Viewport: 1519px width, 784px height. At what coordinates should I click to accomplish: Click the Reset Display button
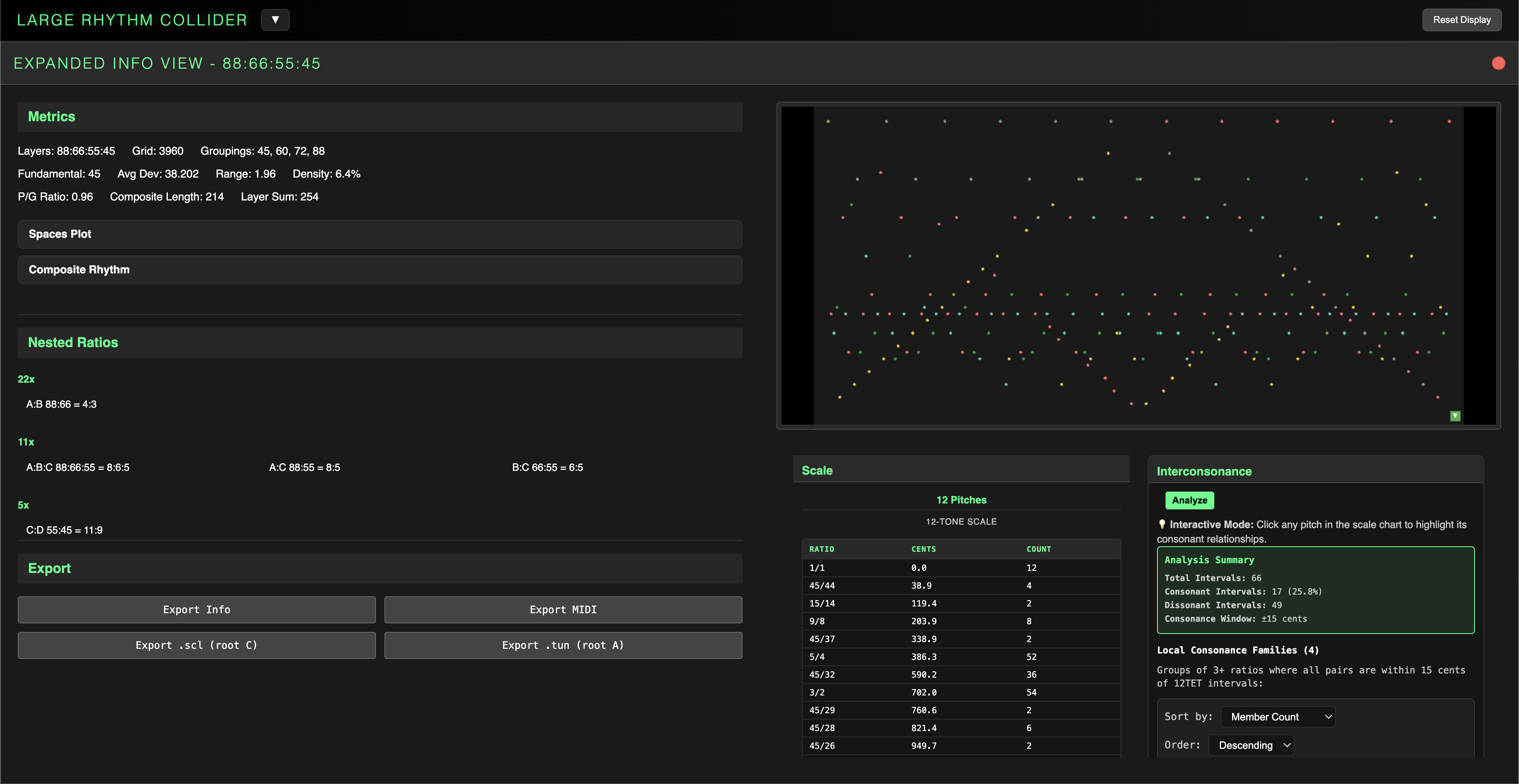pyautogui.click(x=1461, y=20)
